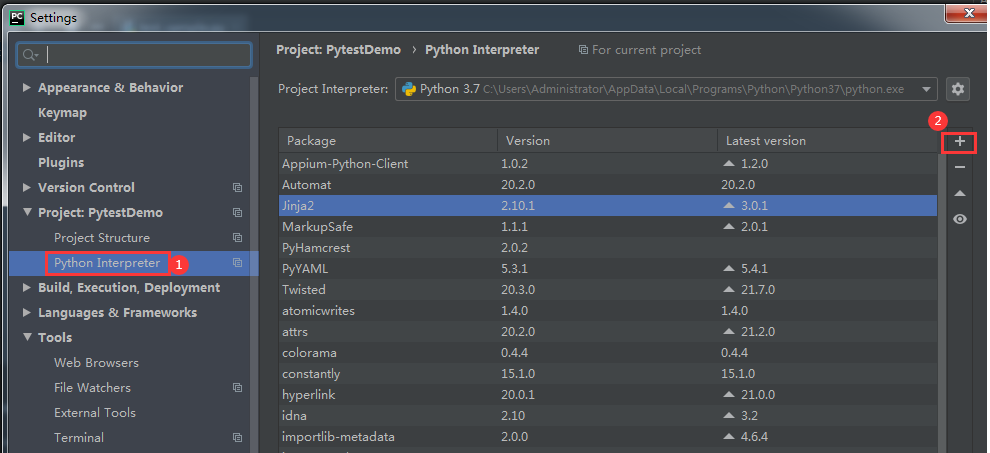Select Keymap settings page
Viewport: 990px width, 453px height.
[x=63, y=112]
